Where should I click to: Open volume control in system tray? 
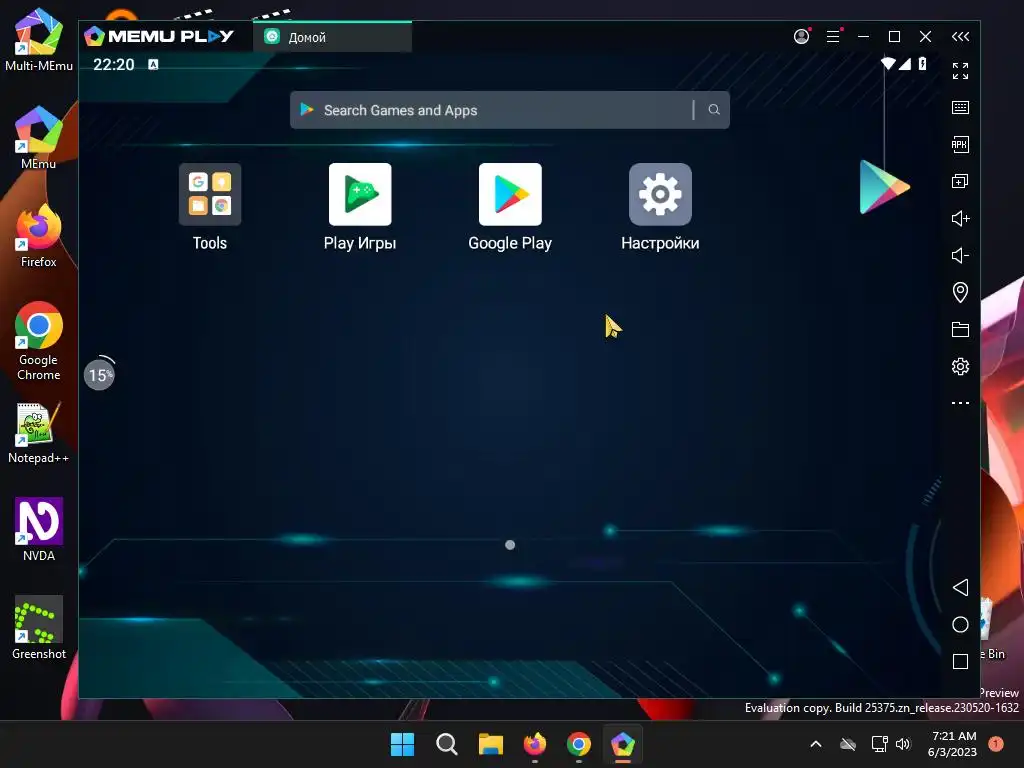(903, 744)
